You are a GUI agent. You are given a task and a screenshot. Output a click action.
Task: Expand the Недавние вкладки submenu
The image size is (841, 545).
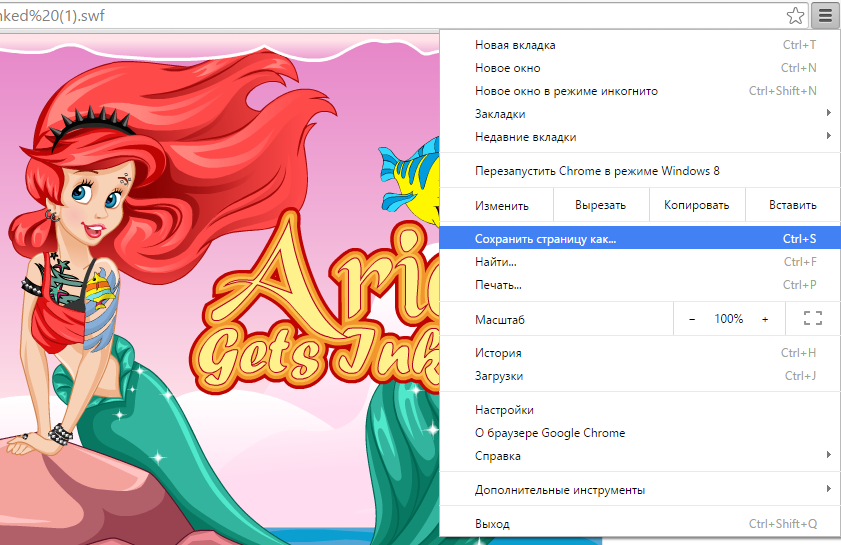pos(640,137)
